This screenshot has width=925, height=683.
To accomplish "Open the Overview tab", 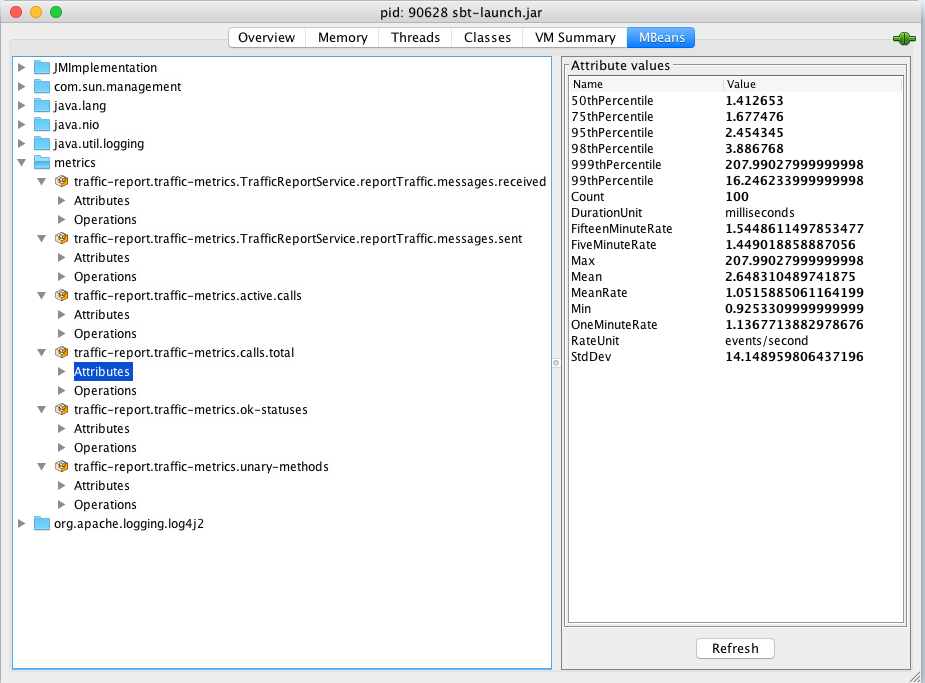I will pos(267,37).
